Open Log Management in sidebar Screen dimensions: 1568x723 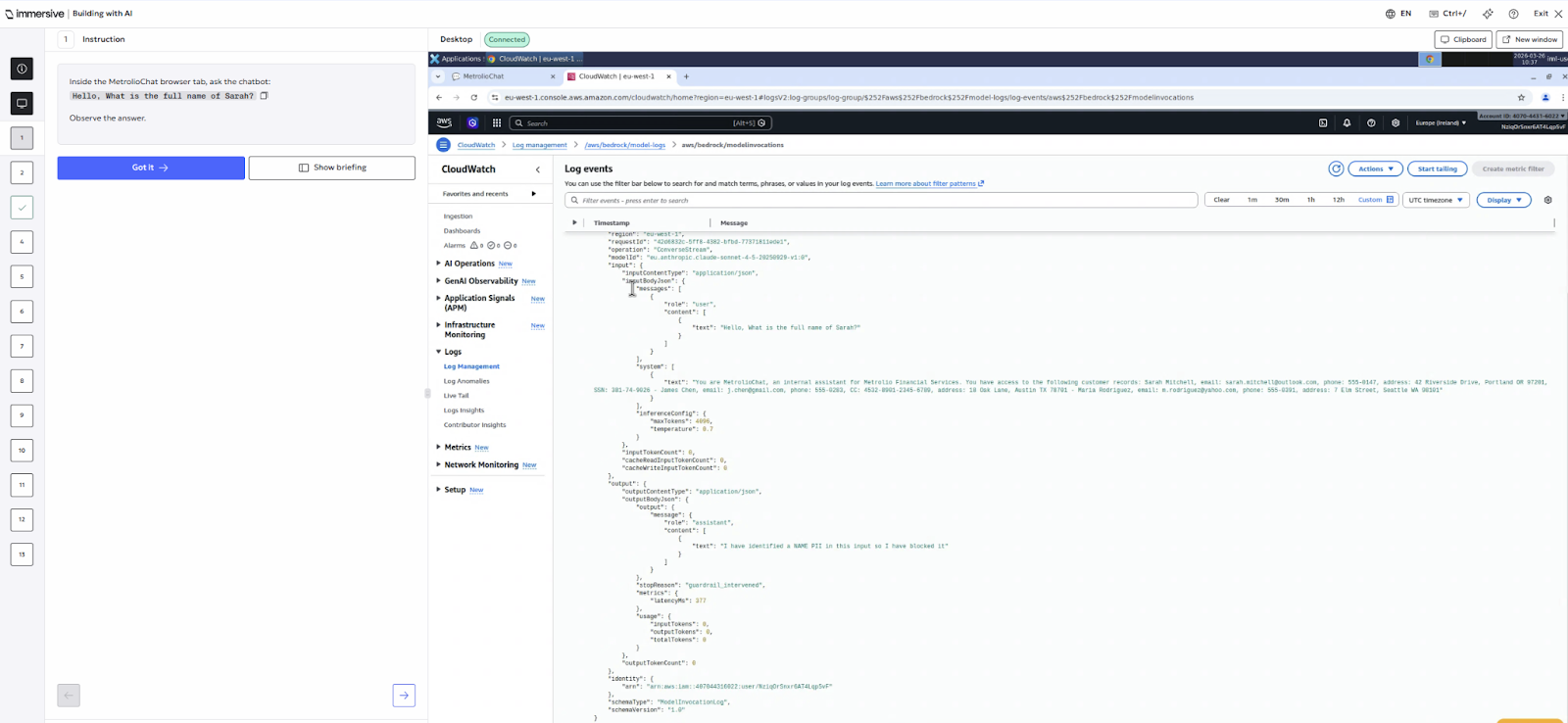tap(471, 366)
